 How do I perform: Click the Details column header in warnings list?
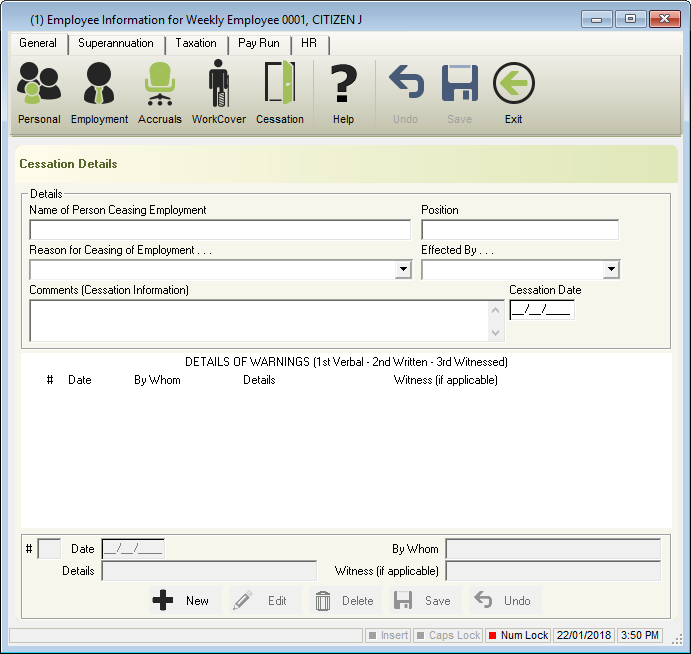[259, 380]
